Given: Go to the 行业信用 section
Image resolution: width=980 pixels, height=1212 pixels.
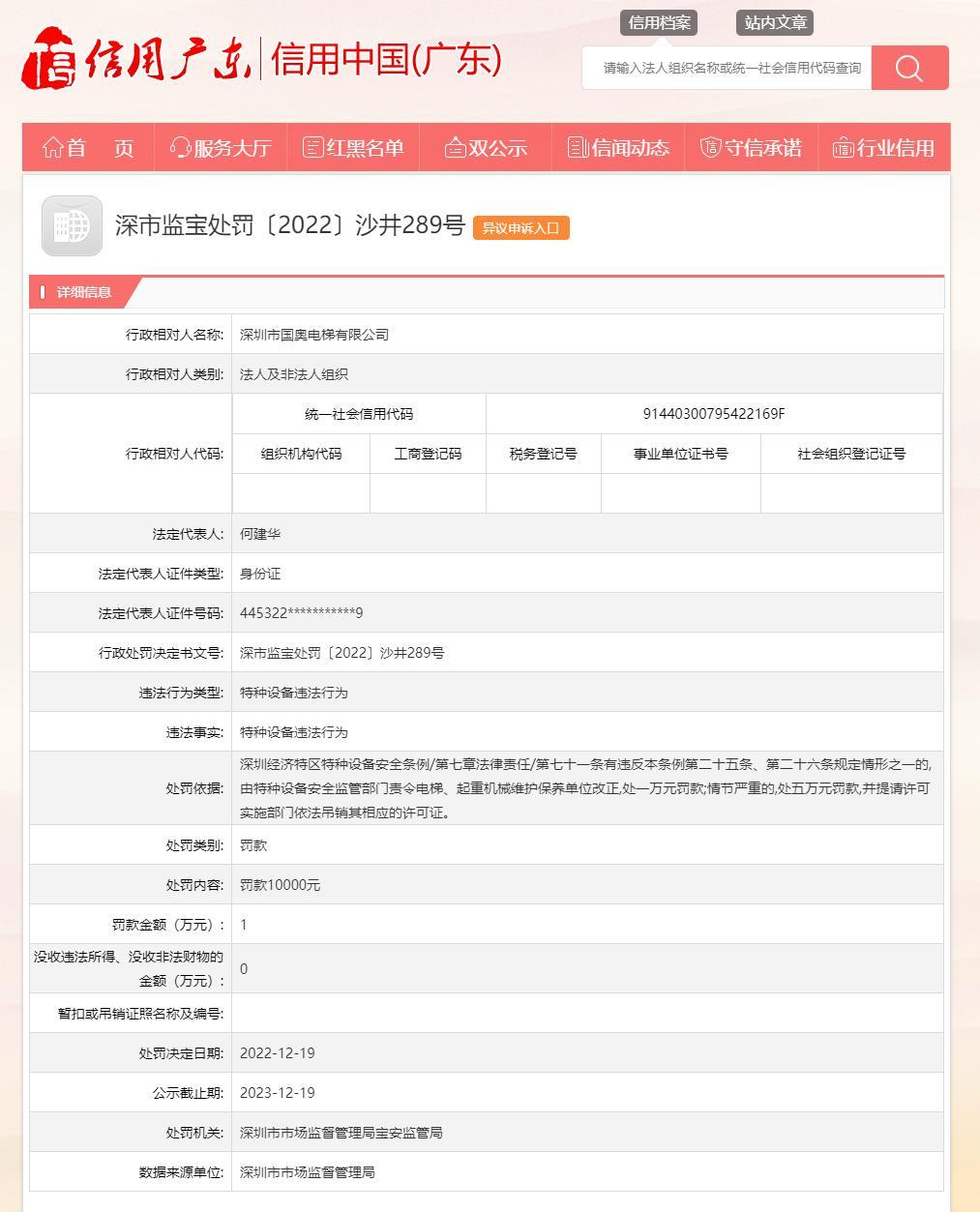Looking at the screenshot, I should [x=895, y=148].
